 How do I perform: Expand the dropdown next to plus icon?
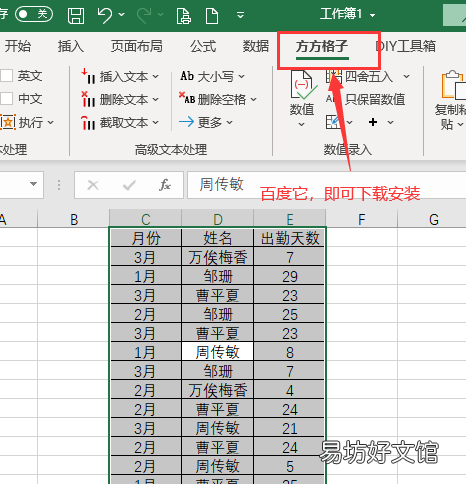pyautogui.click(x=390, y=123)
